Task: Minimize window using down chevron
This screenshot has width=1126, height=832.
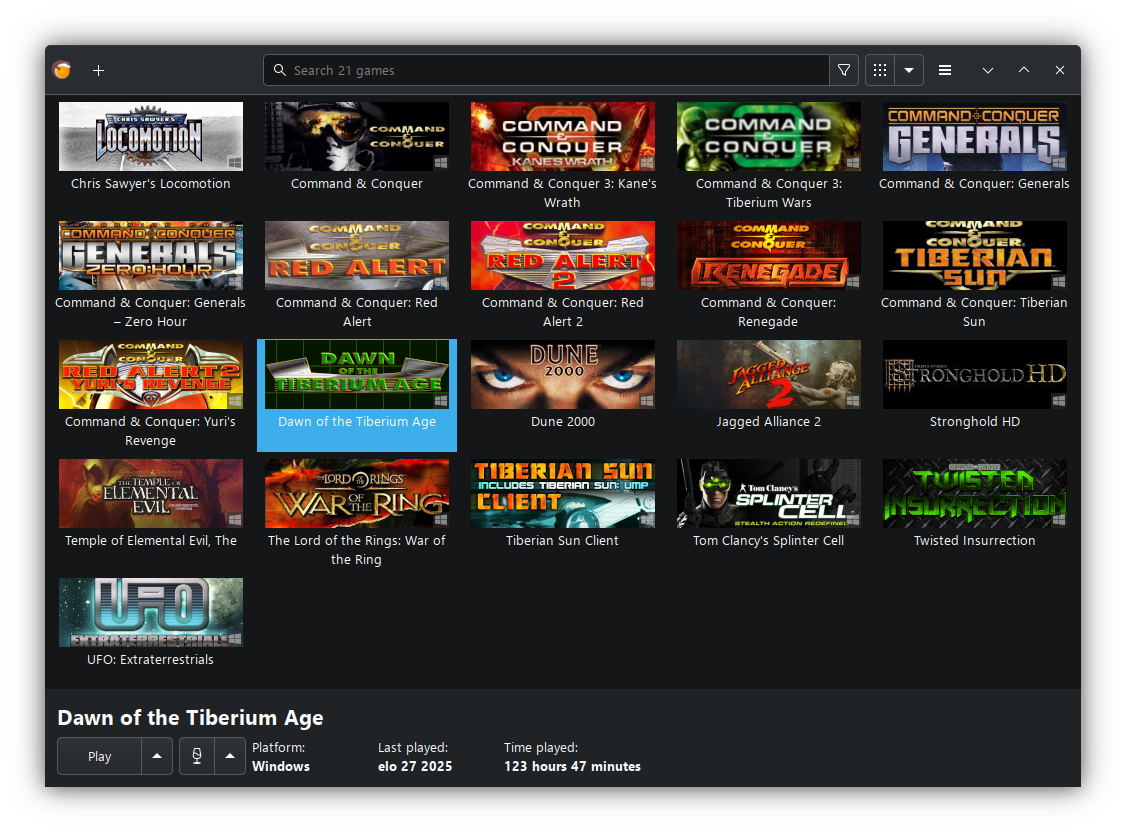Action: point(988,70)
